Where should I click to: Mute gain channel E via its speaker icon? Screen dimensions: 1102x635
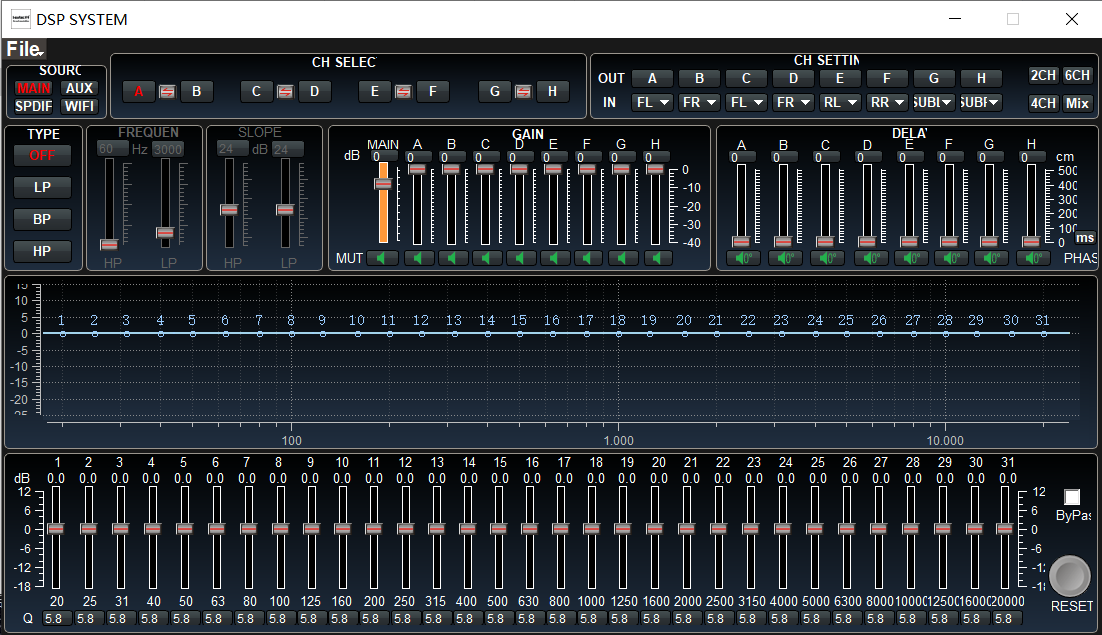(x=554, y=258)
